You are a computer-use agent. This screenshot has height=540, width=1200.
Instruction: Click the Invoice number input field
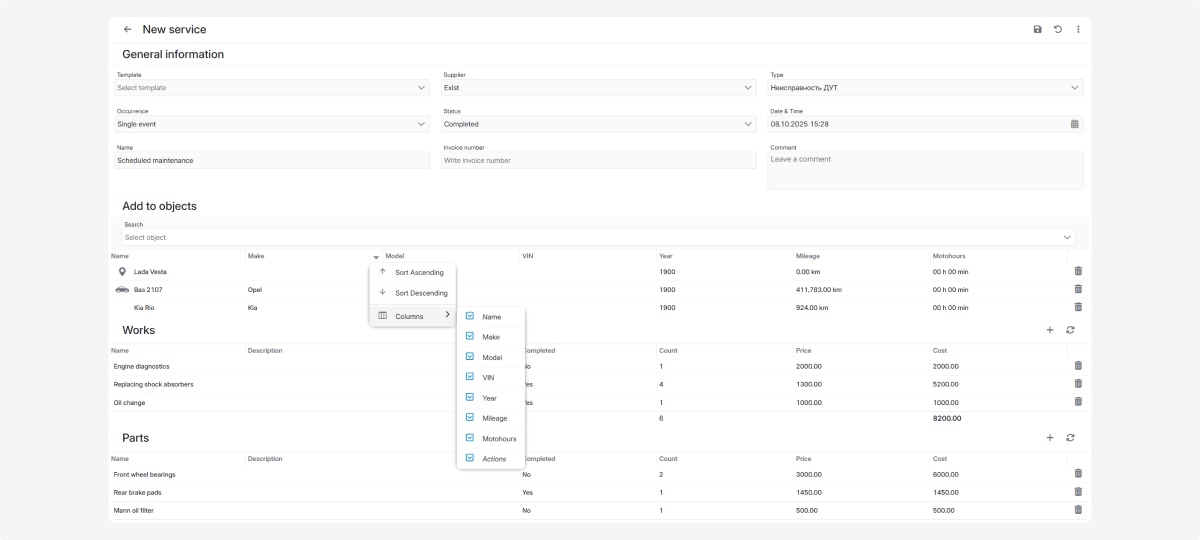coord(598,160)
